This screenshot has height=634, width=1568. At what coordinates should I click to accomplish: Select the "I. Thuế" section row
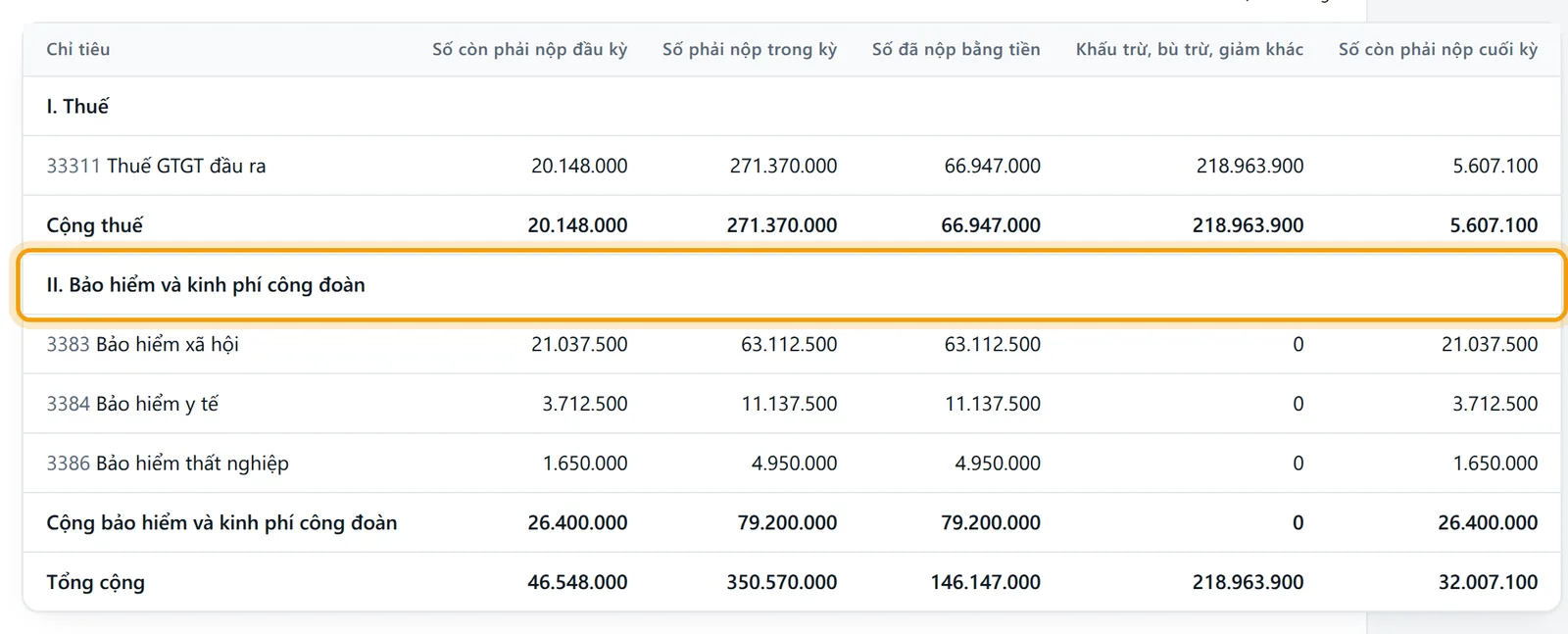(x=792, y=106)
